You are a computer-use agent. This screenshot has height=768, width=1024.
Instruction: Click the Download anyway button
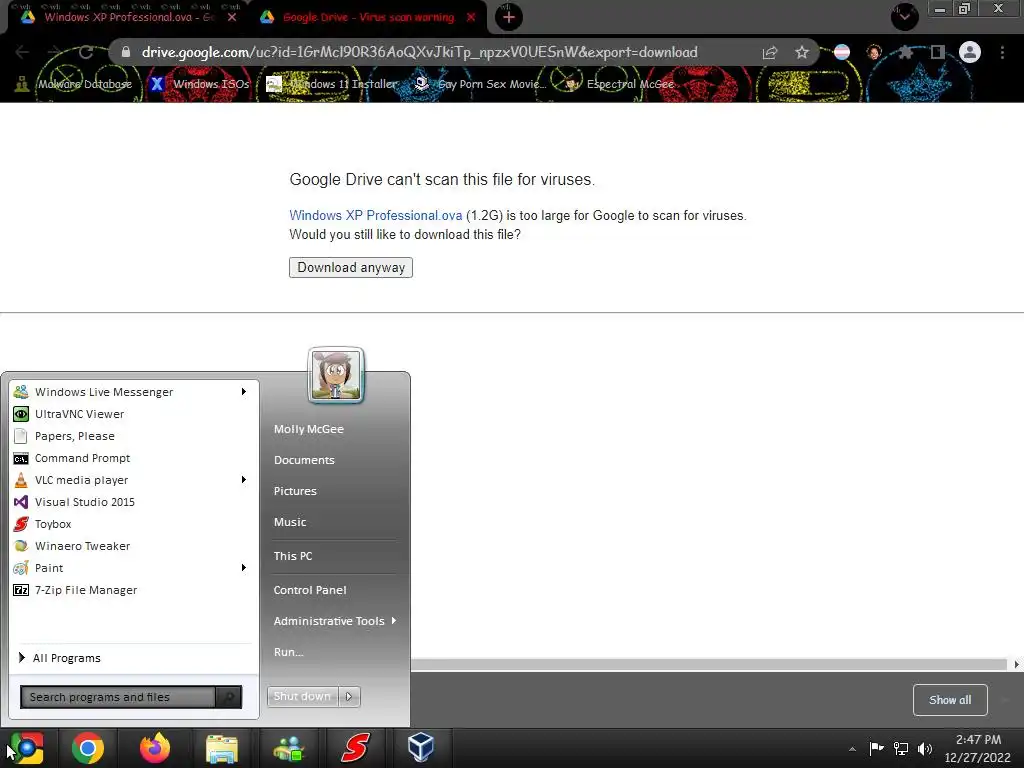click(x=351, y=267)
